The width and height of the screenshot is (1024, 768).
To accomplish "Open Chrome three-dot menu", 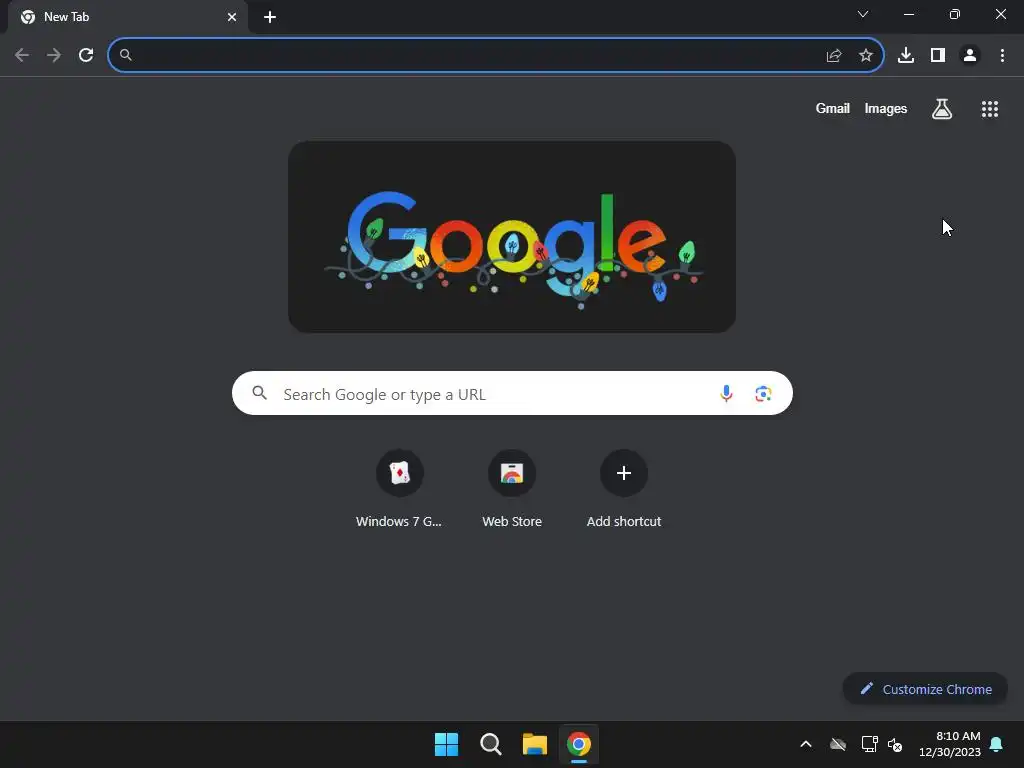I will pos(1002,56).
